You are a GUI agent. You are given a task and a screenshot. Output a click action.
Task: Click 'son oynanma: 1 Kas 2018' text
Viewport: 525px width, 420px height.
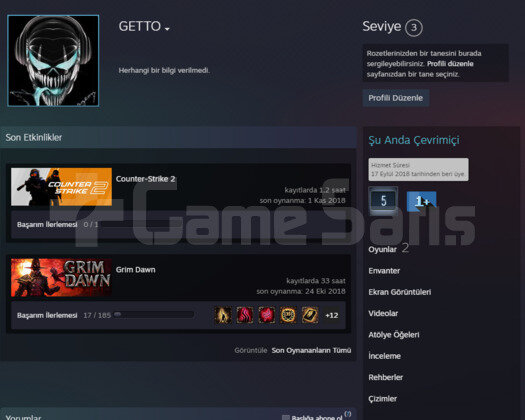(x=302, y=200)
